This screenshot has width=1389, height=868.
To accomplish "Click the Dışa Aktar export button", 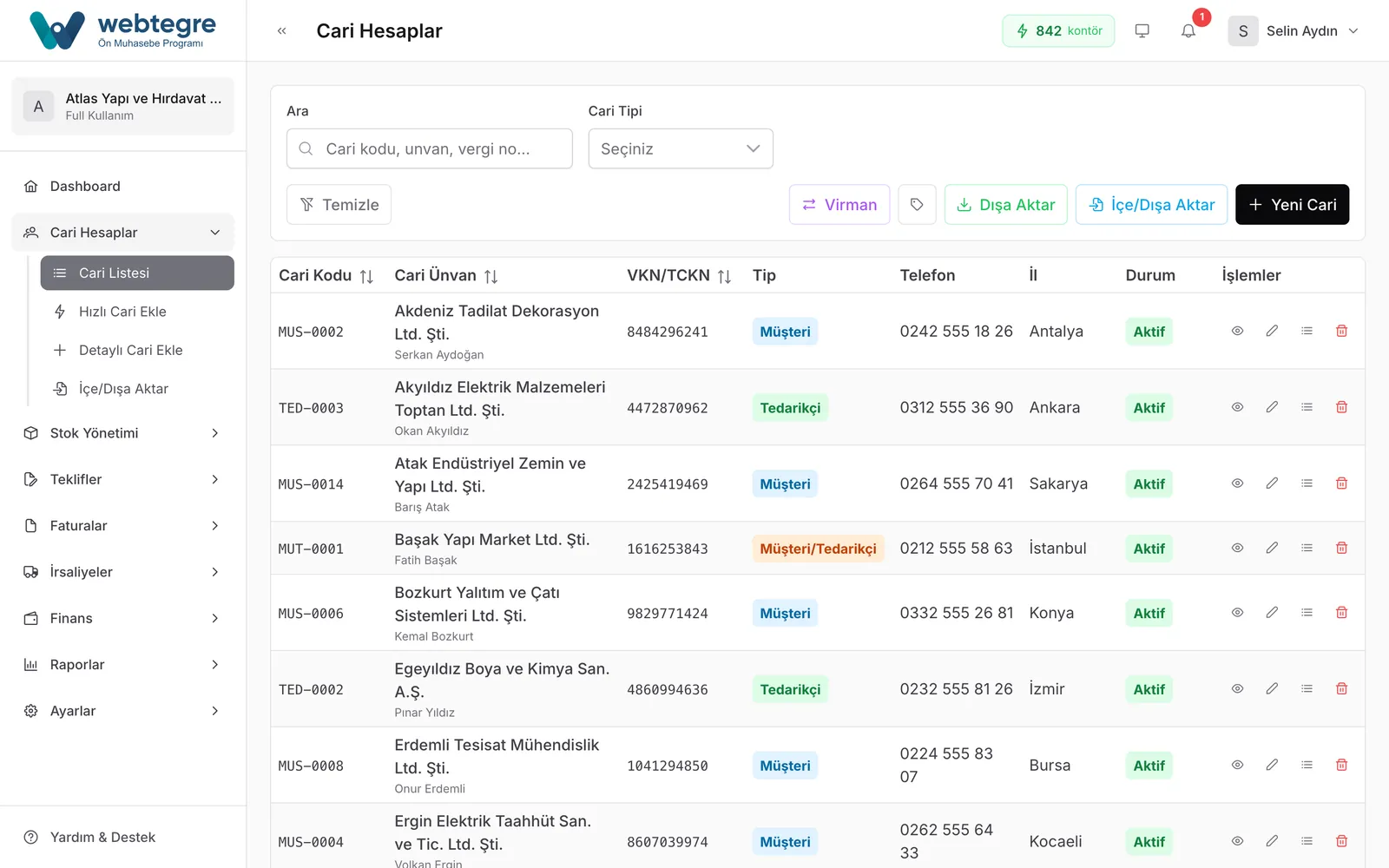I will click(1006, 205).
